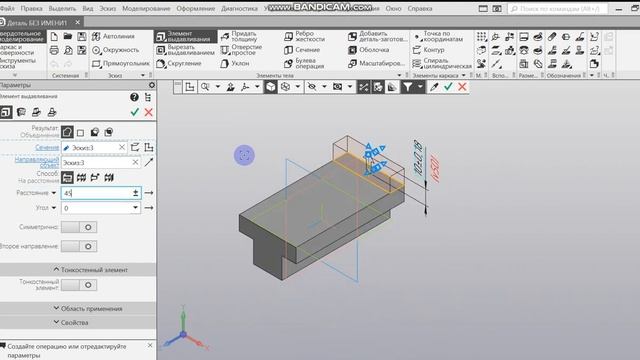This screenshot has width=640, height=360.
Task: Click the print icon in system toolbar
Action: click(54, 50)
